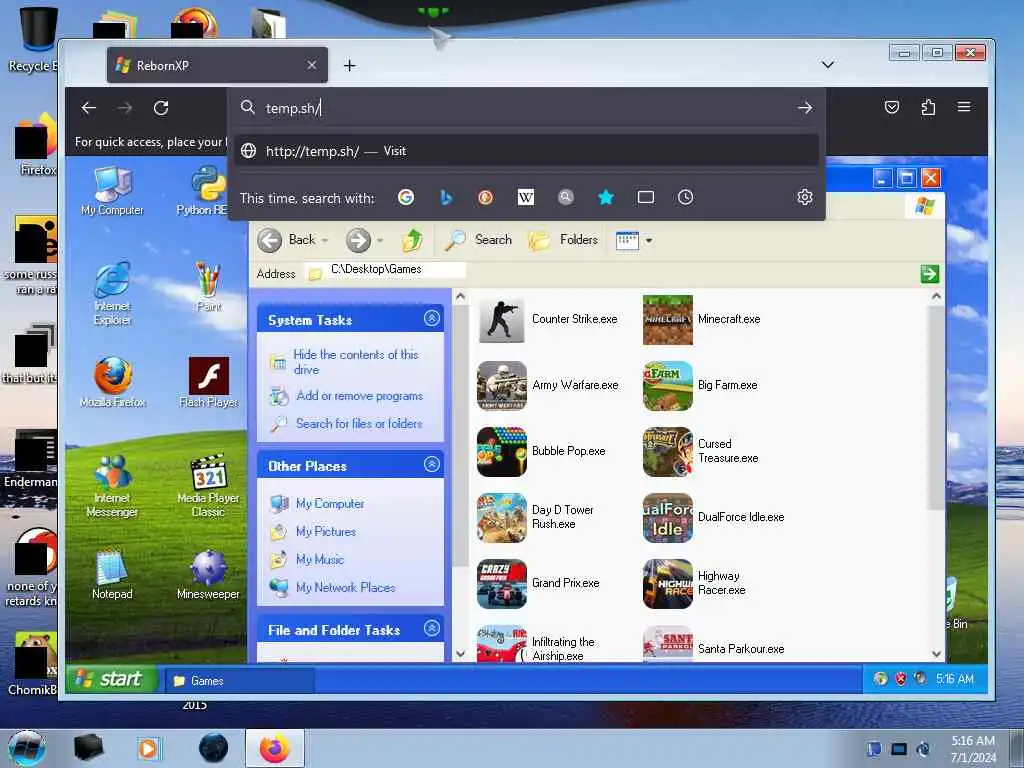Screen dimensions: 1024x768
Task: Open Back button history dropdown arrow
Action: pos(325,240)
